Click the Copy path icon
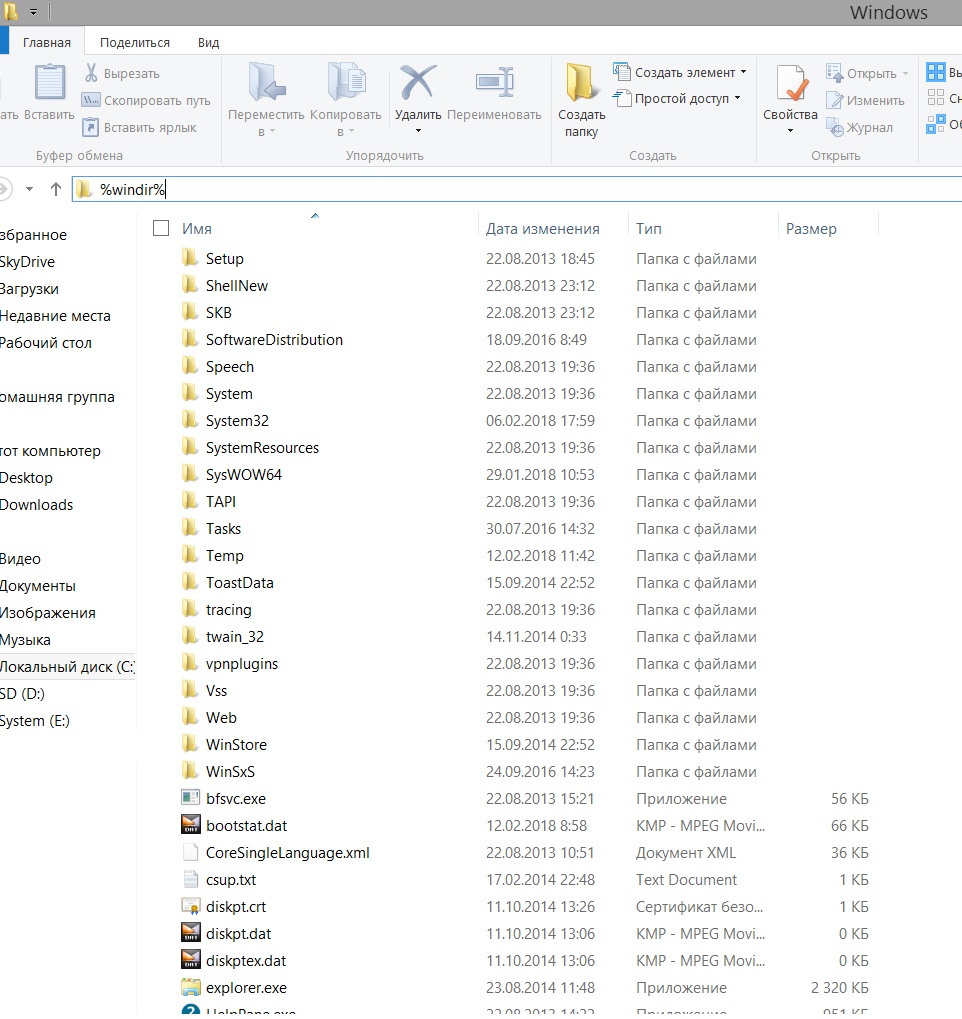The width and height of the screenshot is (962, 1019). coord(91,100)
